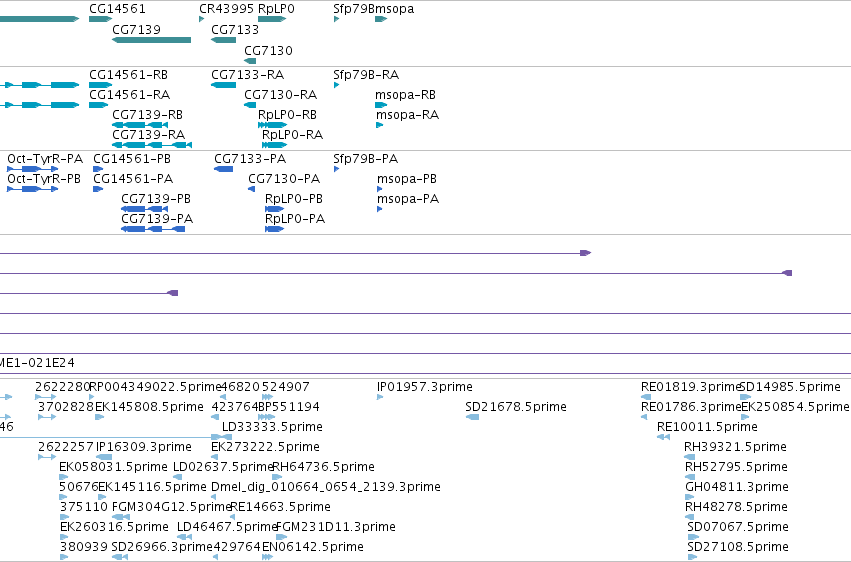
Task: Select EST IP01957.3prime
Action: 424,386
